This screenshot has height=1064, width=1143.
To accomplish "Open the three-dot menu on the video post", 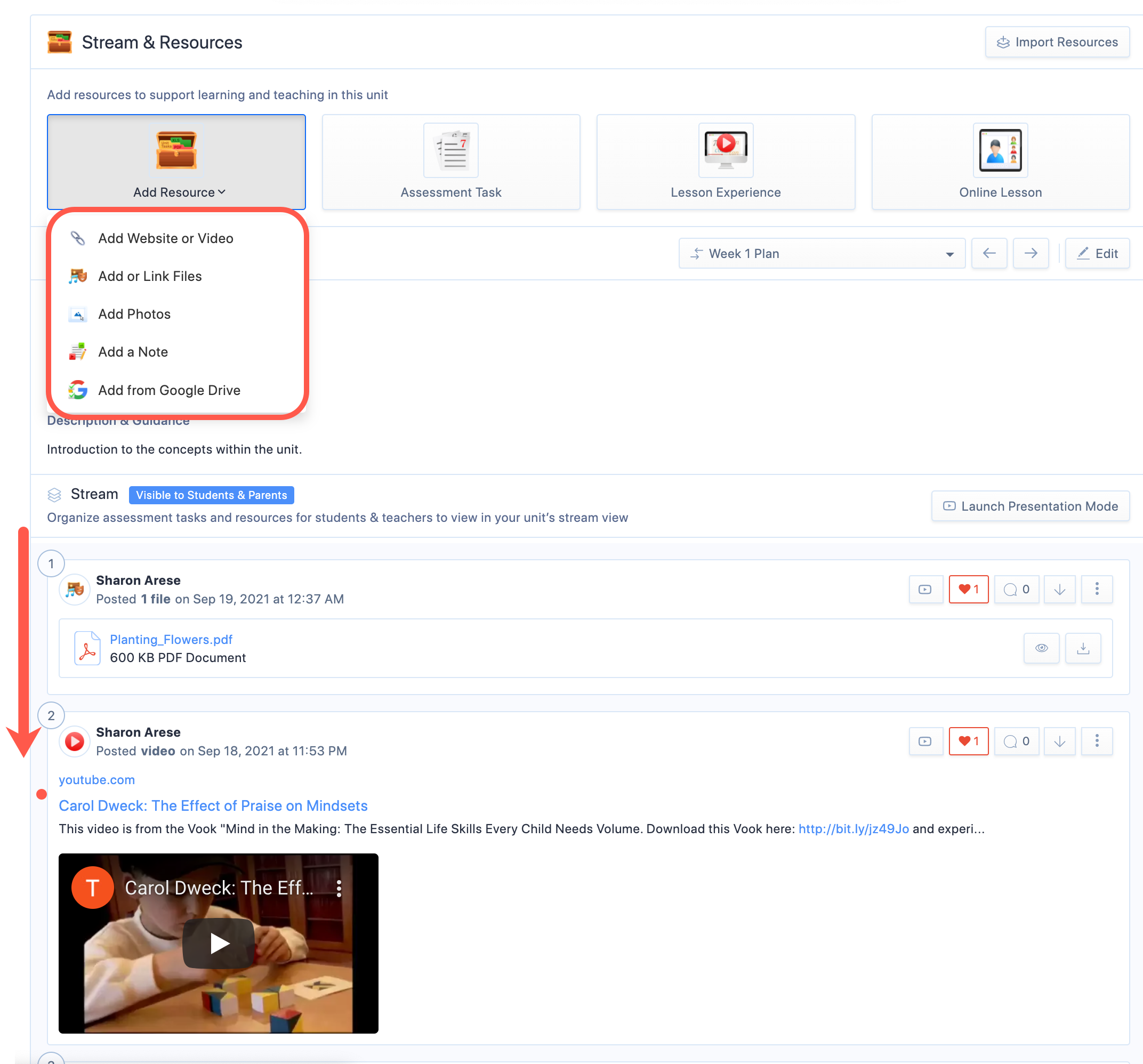I will [1097, 741].
